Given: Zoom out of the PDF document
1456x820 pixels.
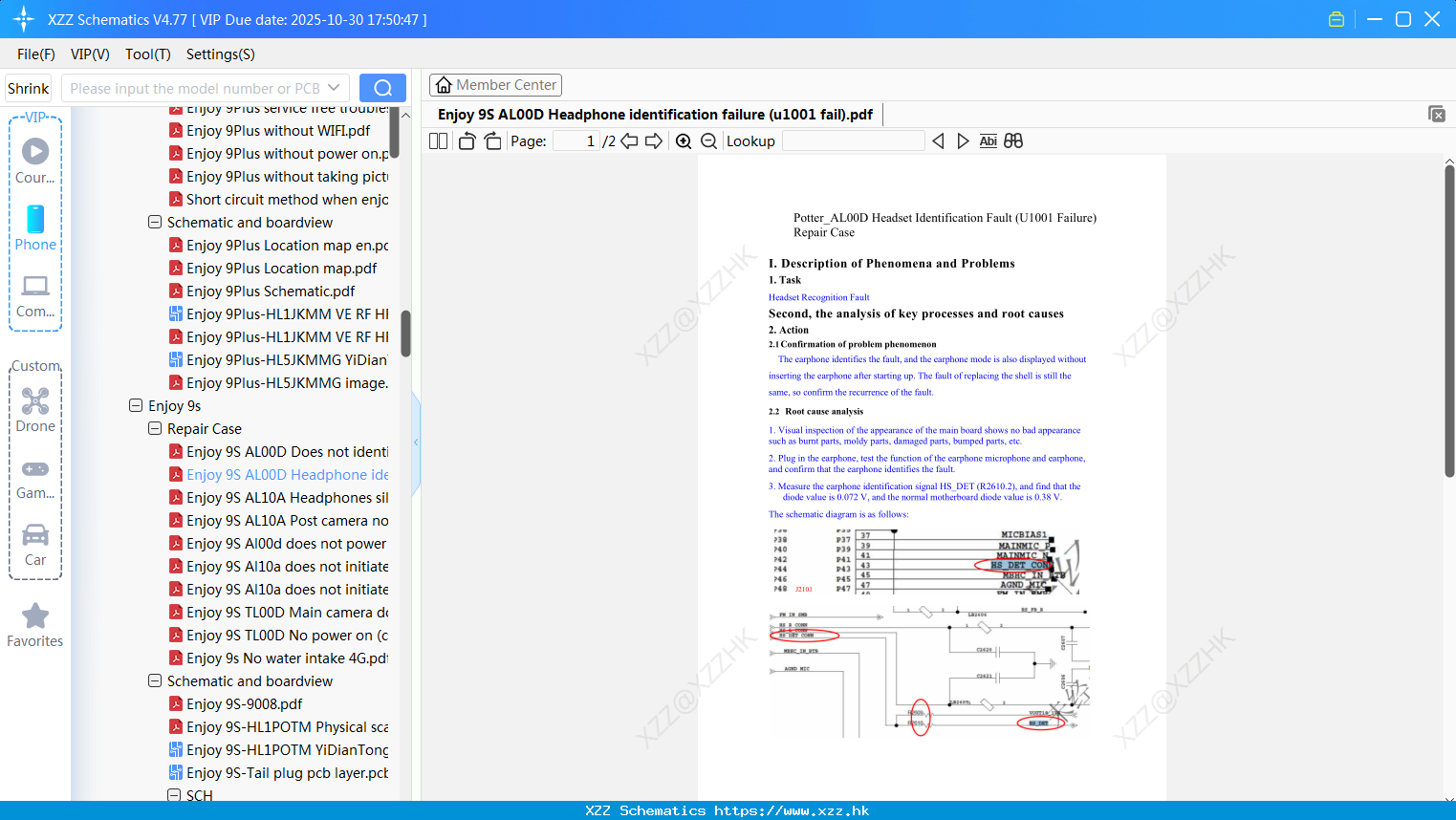Looking at the screenshot, I should point(708,141).
